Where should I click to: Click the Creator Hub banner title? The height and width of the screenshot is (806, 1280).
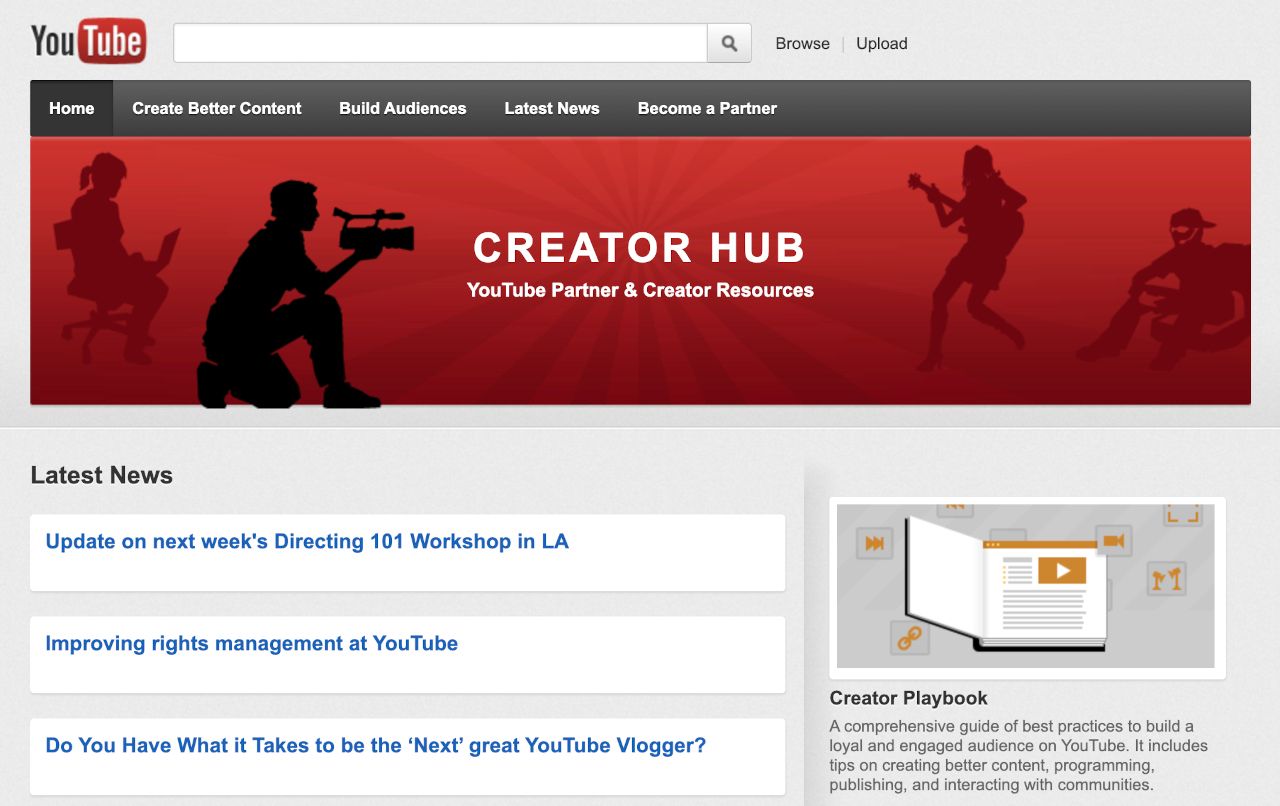(x=640, y=248)
